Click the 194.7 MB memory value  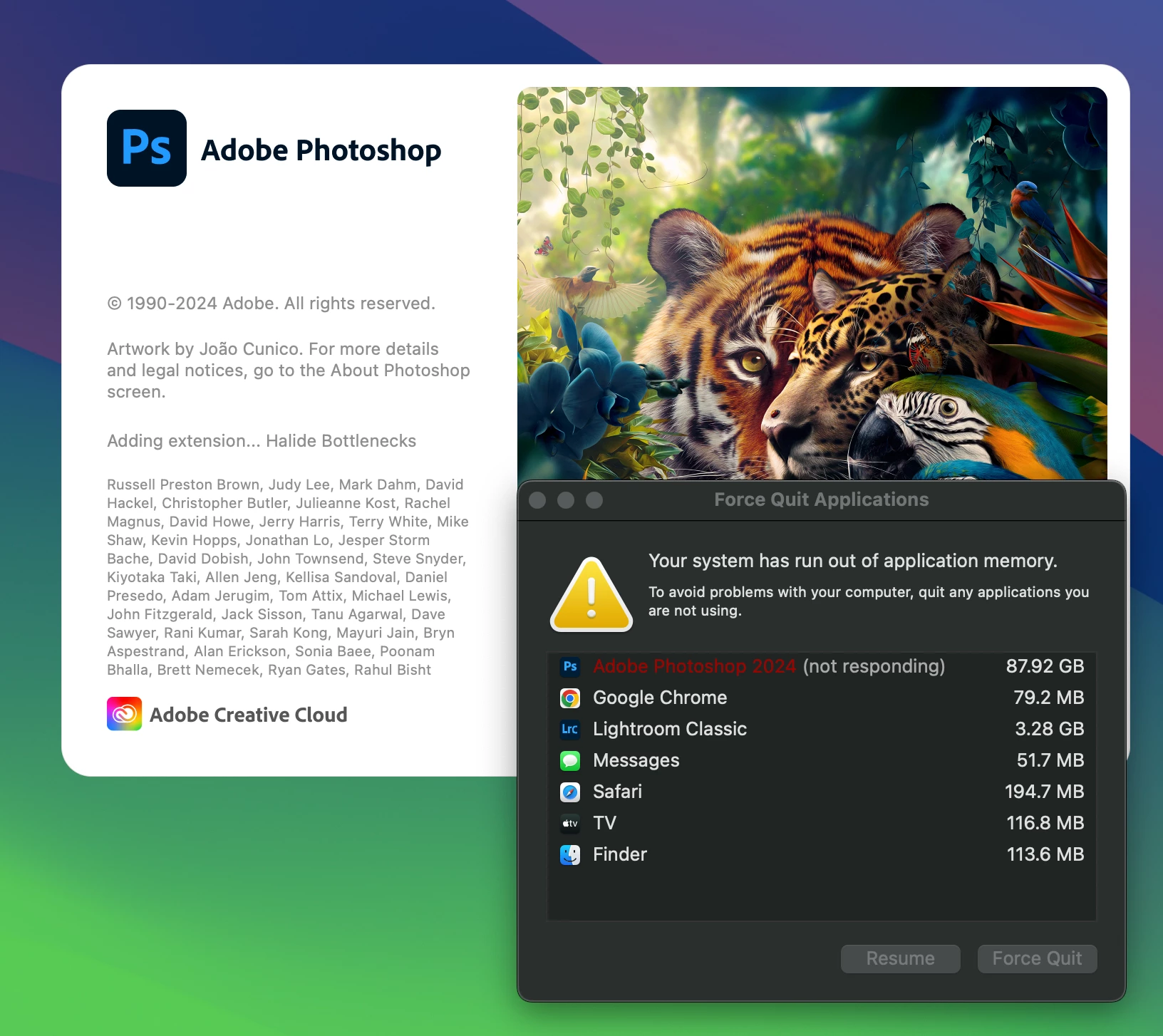1045,792
